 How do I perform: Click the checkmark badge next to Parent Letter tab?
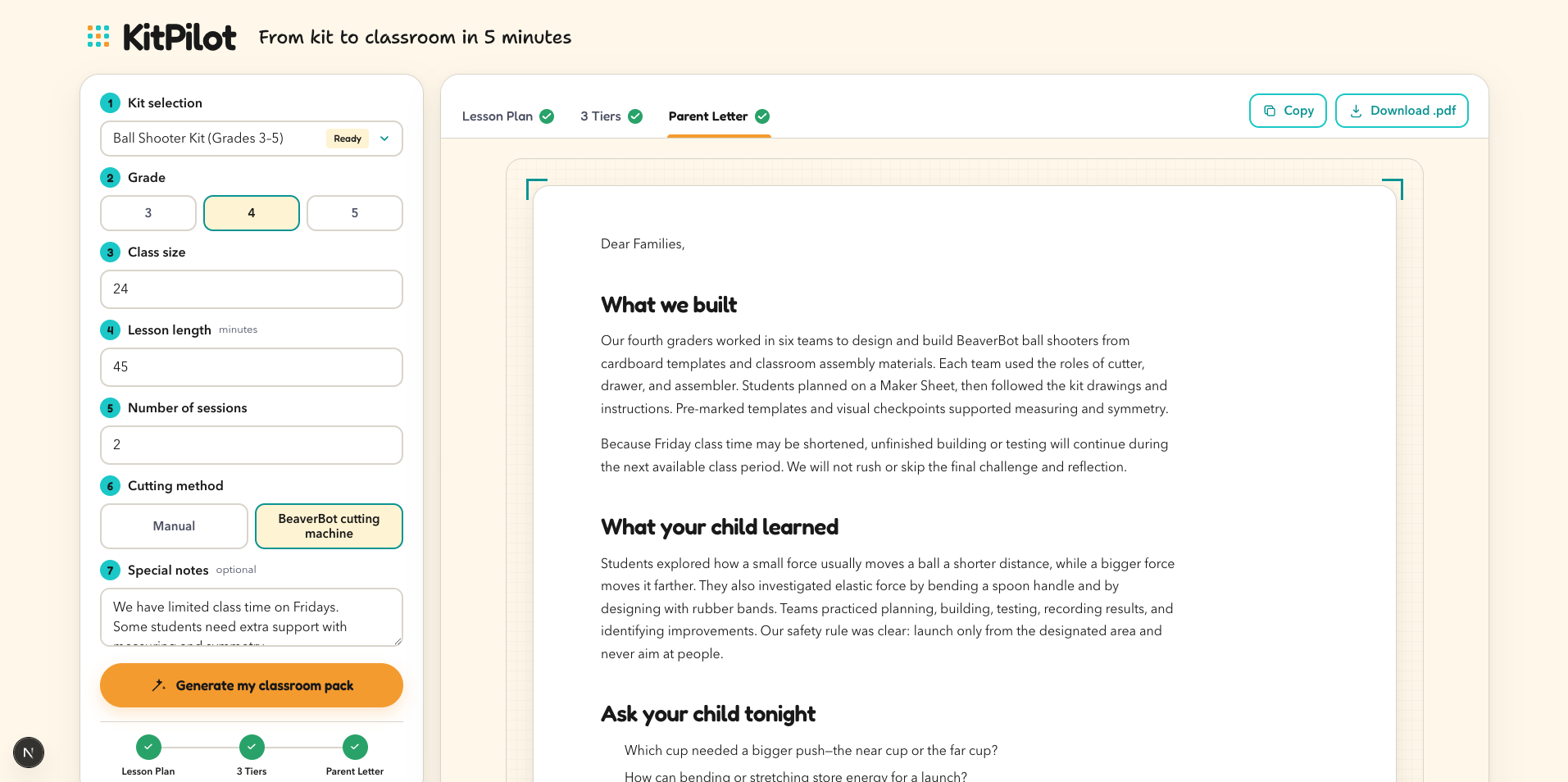pyautogui.click(x=762, y=116)
